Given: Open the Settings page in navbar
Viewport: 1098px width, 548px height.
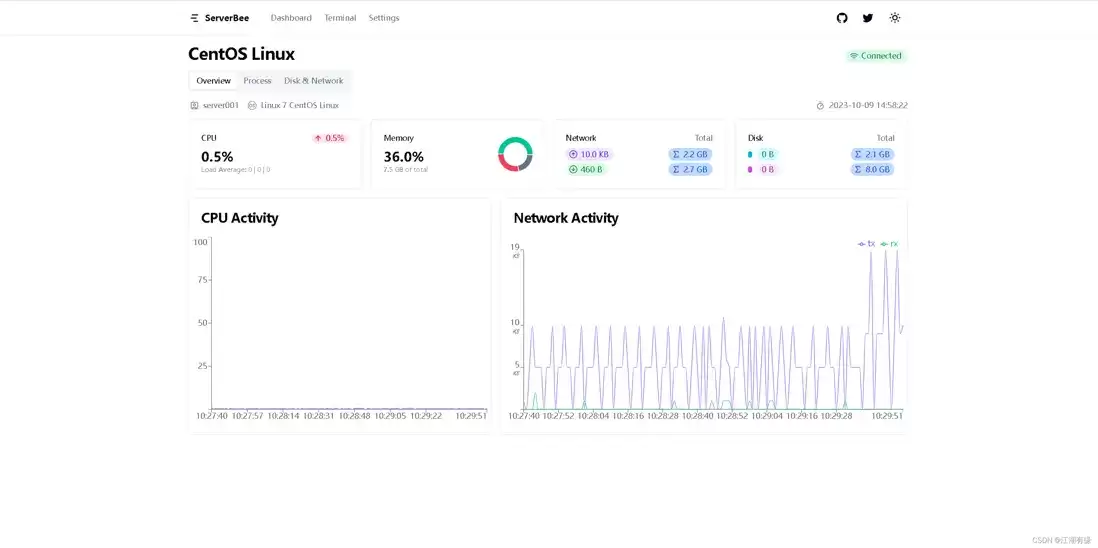Looking at the screenshot, I should tap(384, 18).
